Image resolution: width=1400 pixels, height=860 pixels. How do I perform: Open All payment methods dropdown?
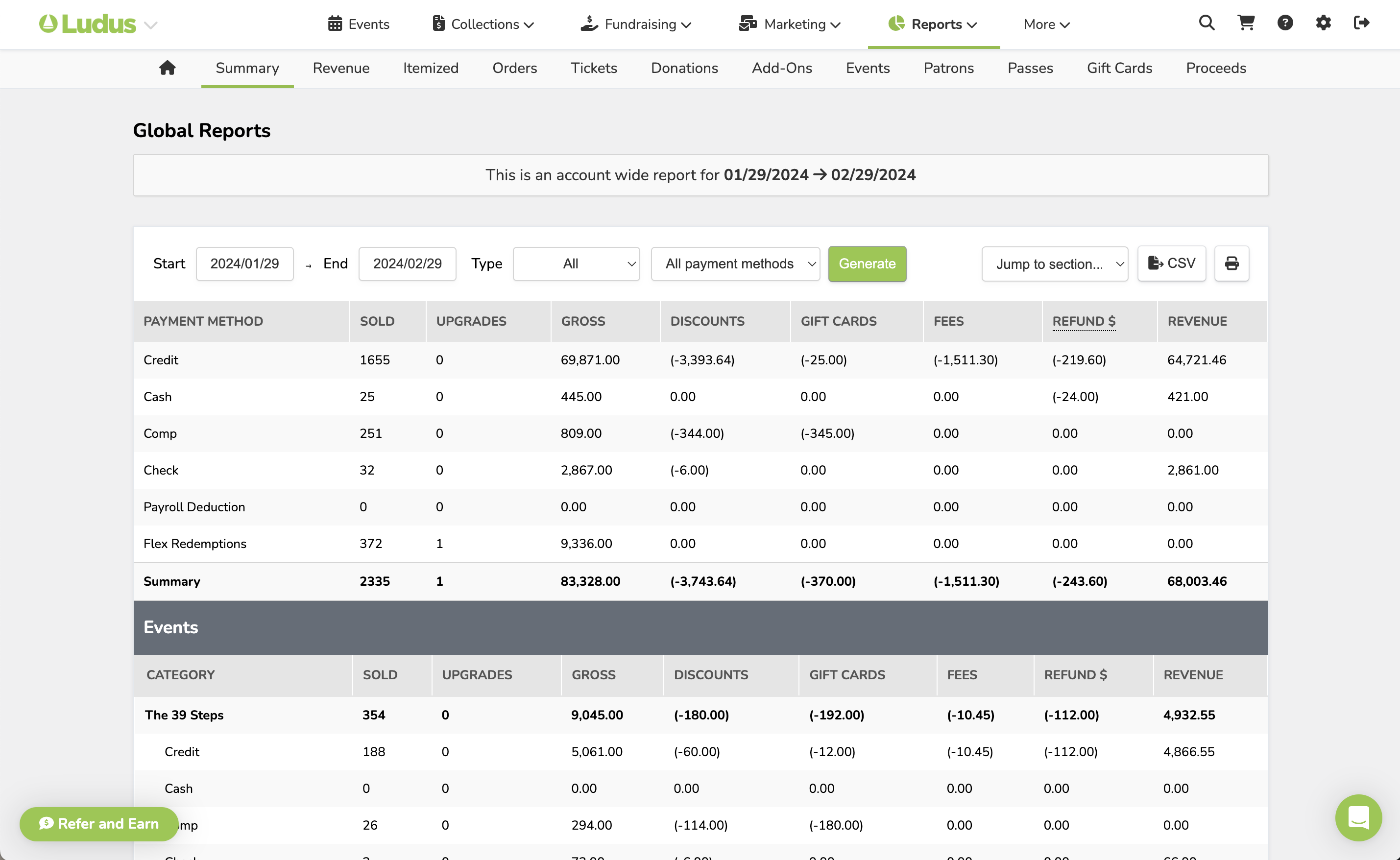tap(735, 264)
